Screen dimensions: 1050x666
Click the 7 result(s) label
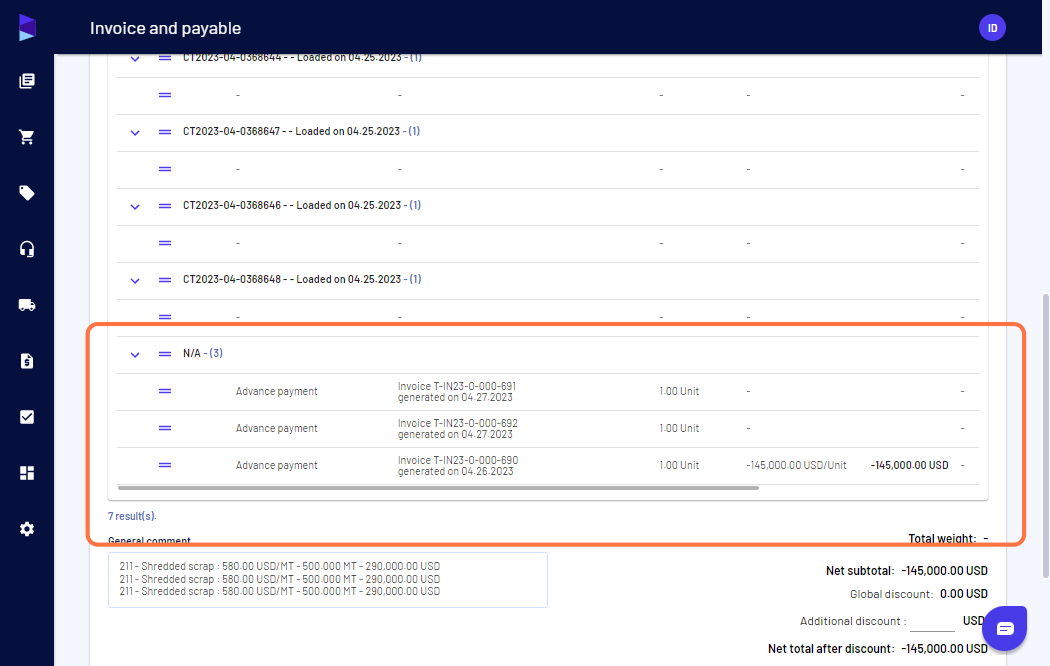132,516
